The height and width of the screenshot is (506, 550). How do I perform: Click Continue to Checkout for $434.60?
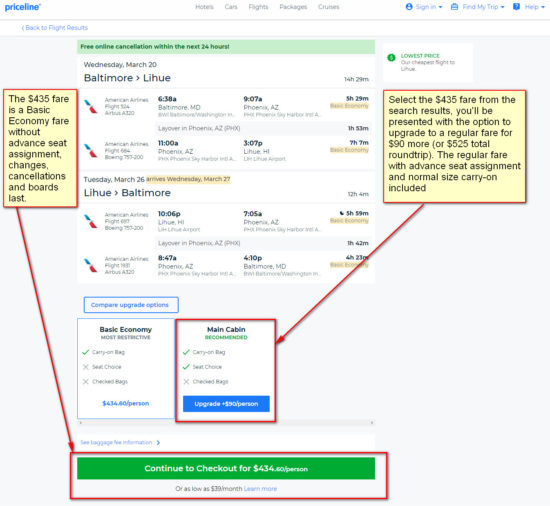(226, 468)
